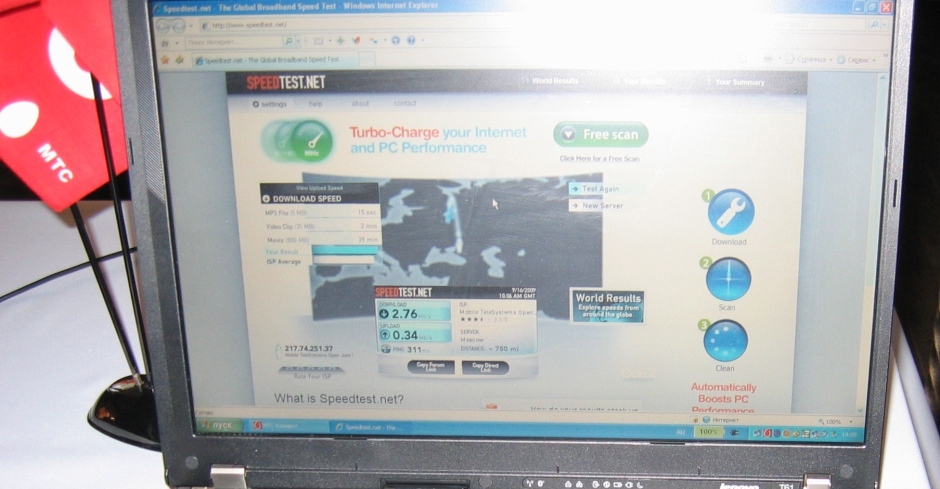Viewport: 940px width, 489px height.
Task: Expand the back/forward history dropdown arrow
Action: pos(191,26)
